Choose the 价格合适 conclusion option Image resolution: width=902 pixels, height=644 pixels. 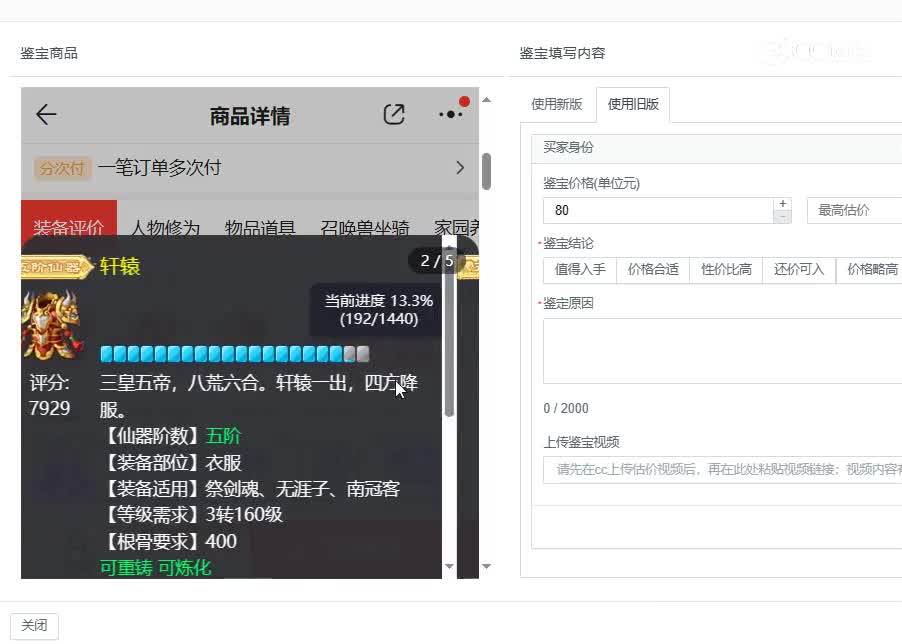pyautogui.click(x=652, y=269)
